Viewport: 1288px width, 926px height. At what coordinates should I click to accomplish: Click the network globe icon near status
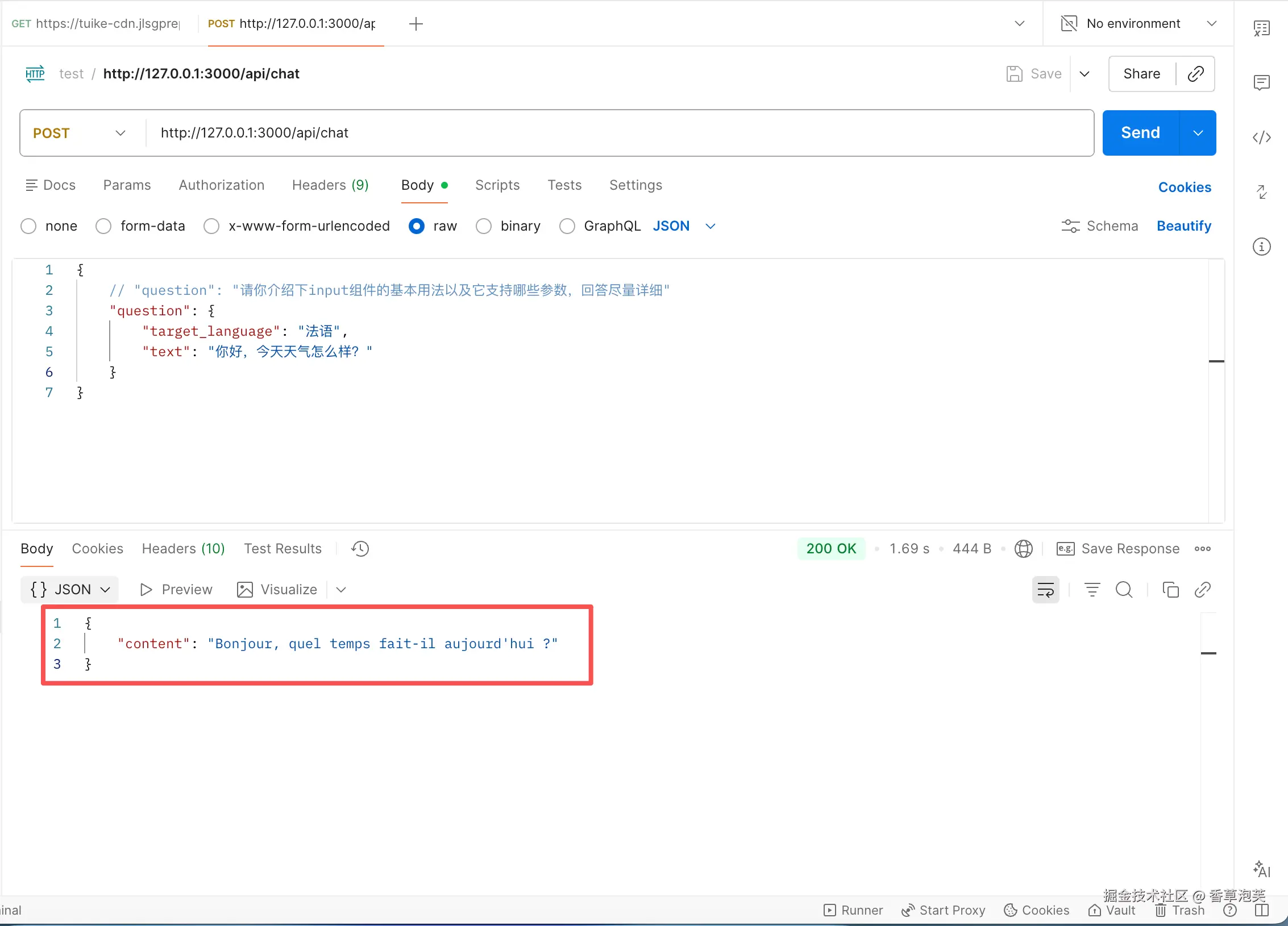click(x=1023, y=549)
